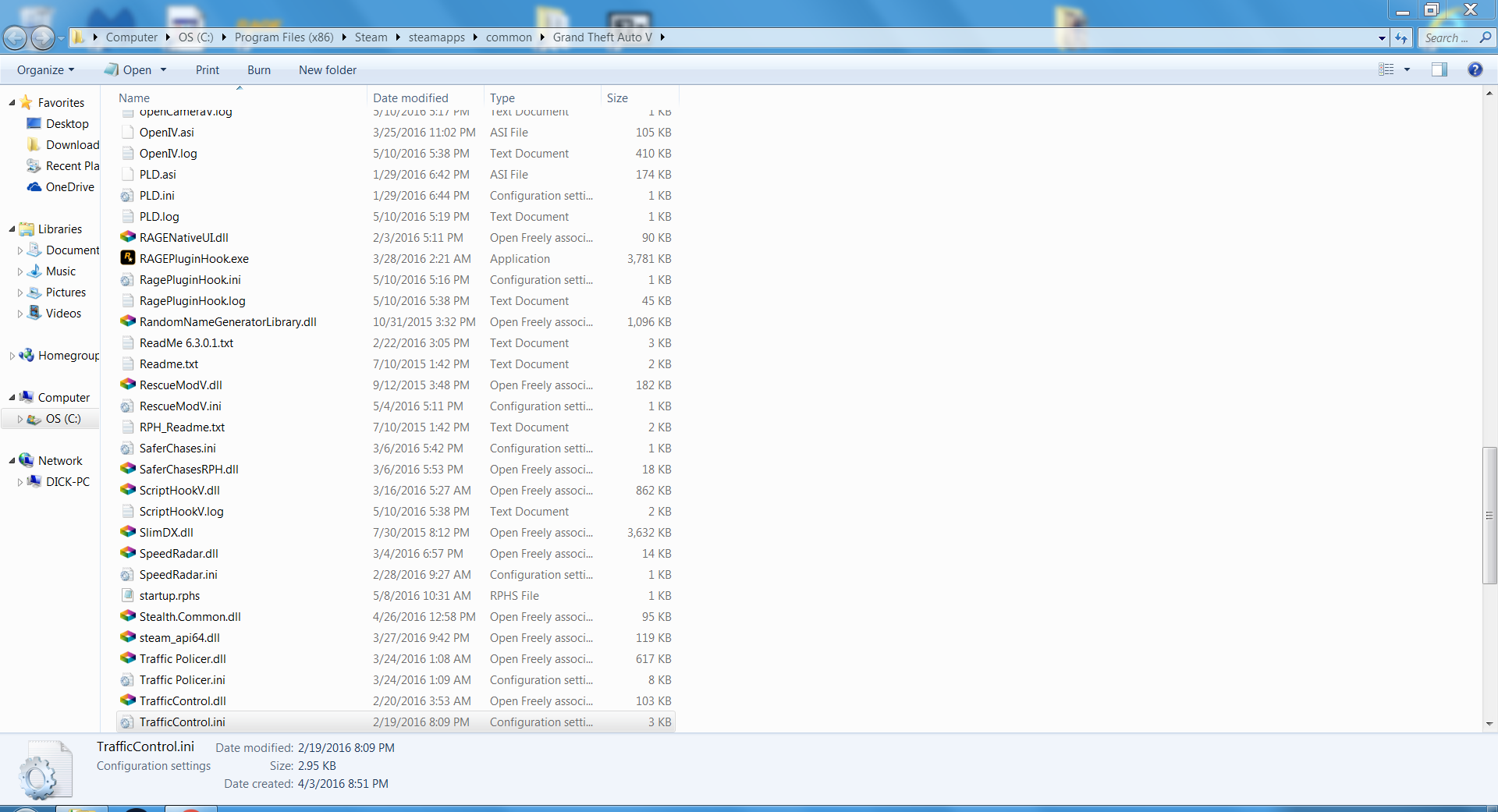This screenshot has height=812, width=1498.
Task: Select the ReadMe 6.3.0.1.txt file name
Action: pyautogui.click(x=186, y=343)
